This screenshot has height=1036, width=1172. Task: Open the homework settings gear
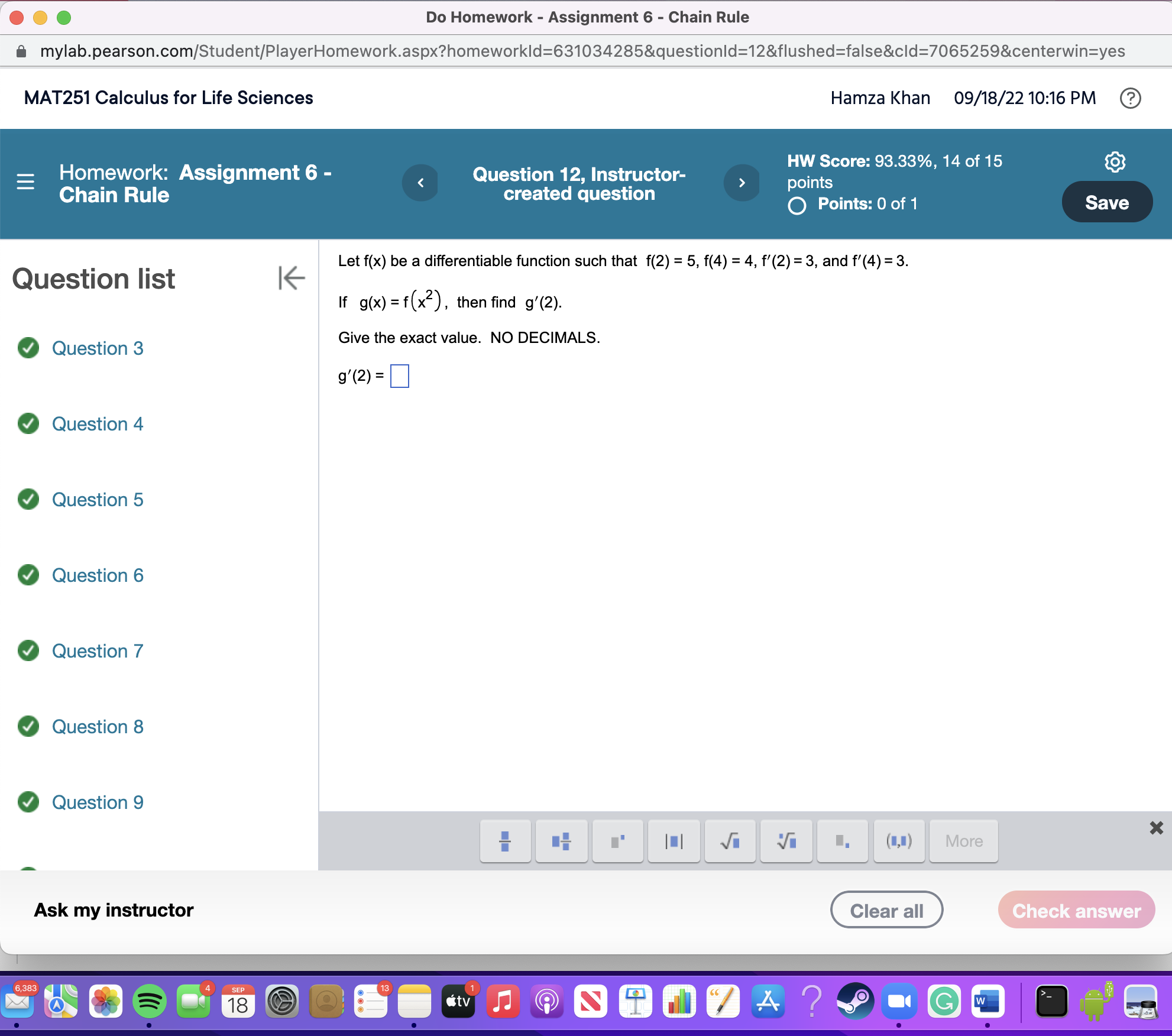coord(1114,161)
